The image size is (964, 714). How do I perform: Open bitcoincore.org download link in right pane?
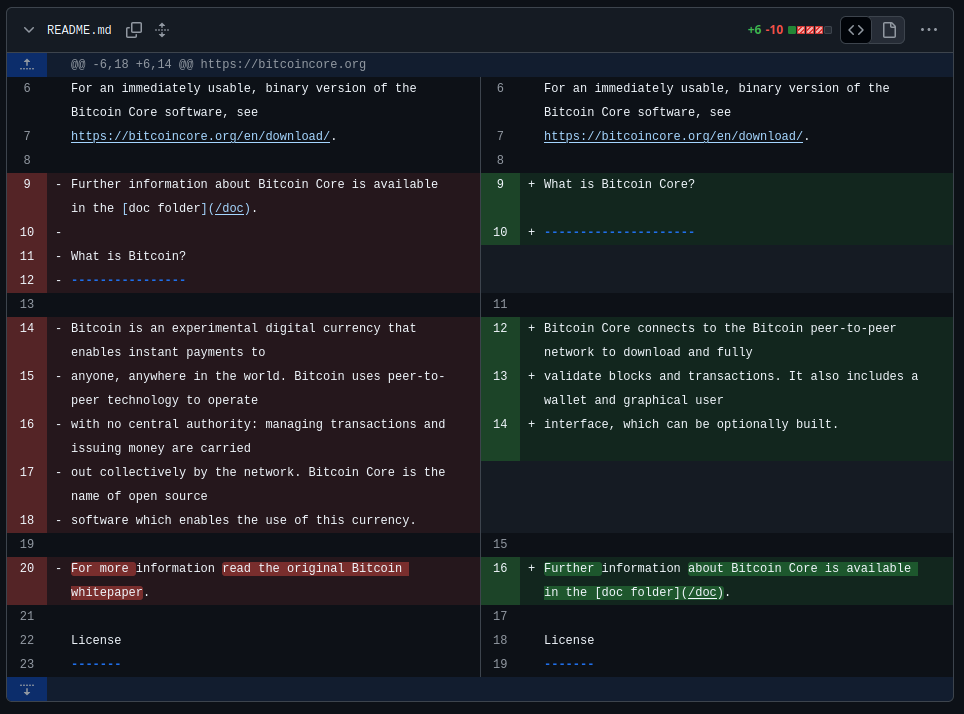pyautogui.click(x=673, y=136)
